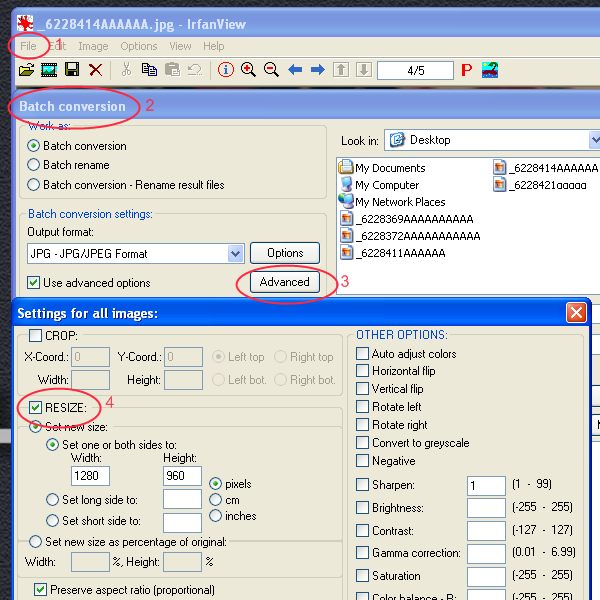Select Set short side to option
600x600 pixels.
point(52,520)
